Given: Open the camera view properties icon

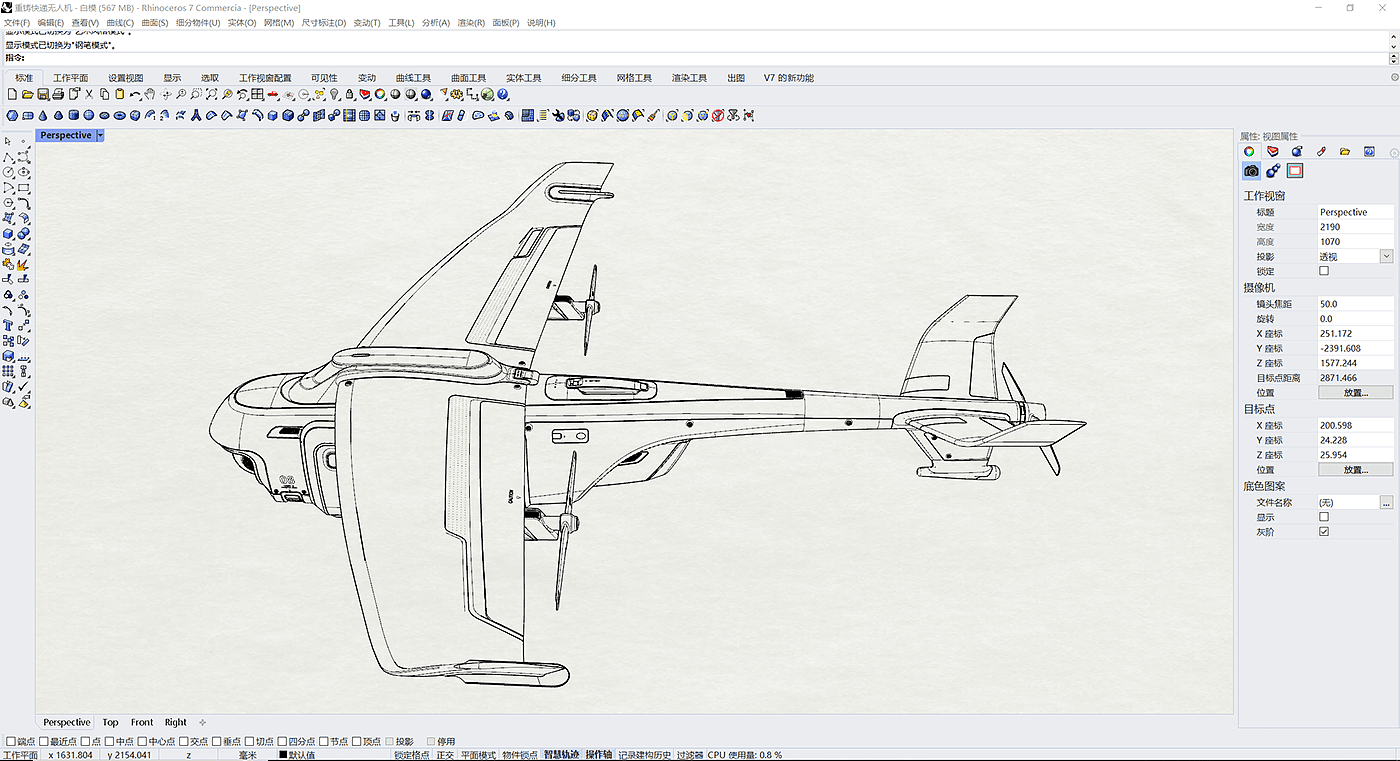Looking at the screenshot, I should 1251,171.
